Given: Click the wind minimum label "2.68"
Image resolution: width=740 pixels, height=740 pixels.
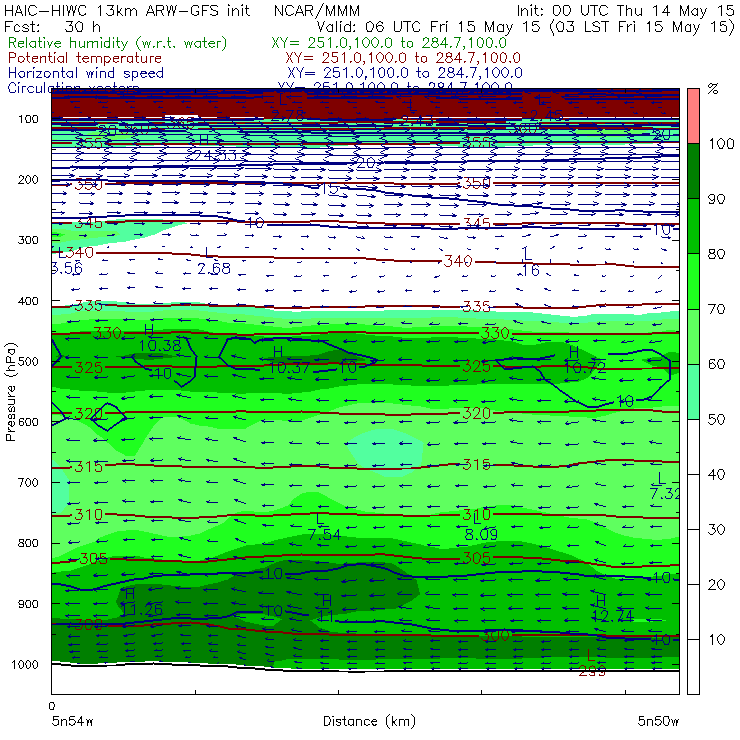Looking at the screenshot, I should 214,269.
